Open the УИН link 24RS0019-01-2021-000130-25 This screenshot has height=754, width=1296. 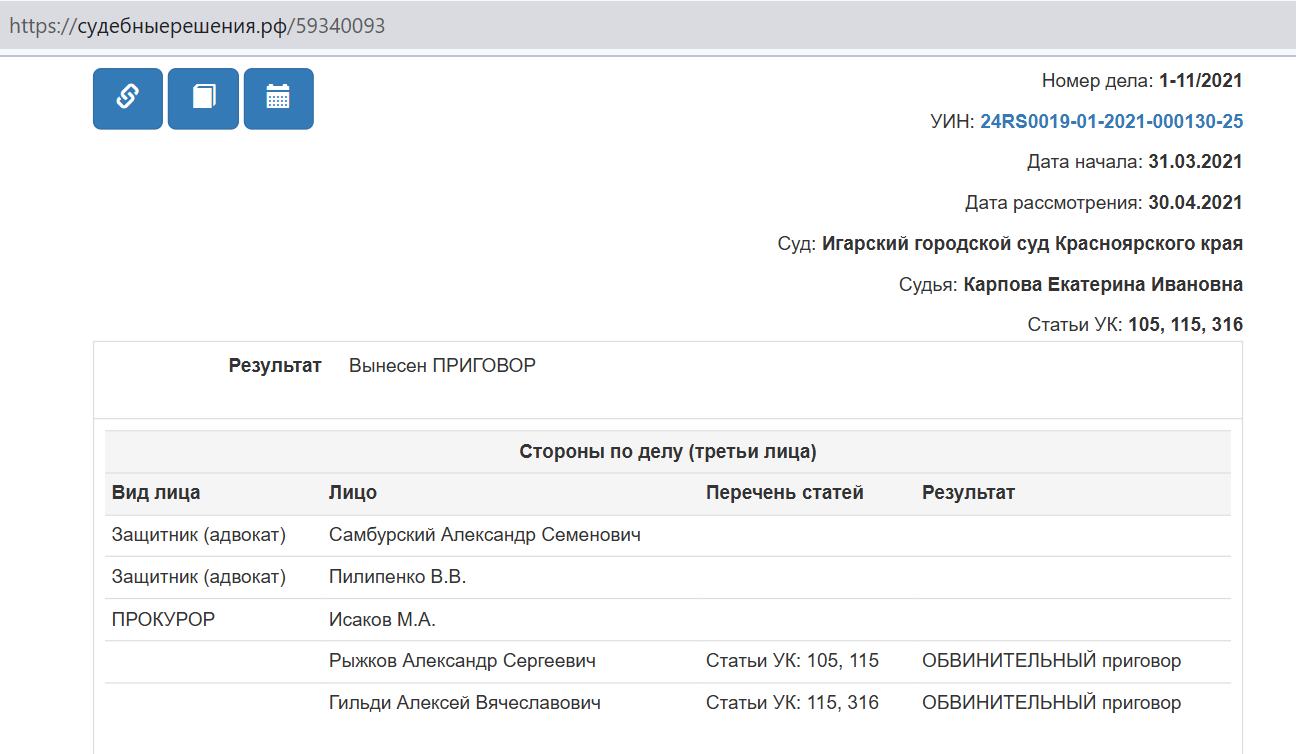click(1112, 122)
